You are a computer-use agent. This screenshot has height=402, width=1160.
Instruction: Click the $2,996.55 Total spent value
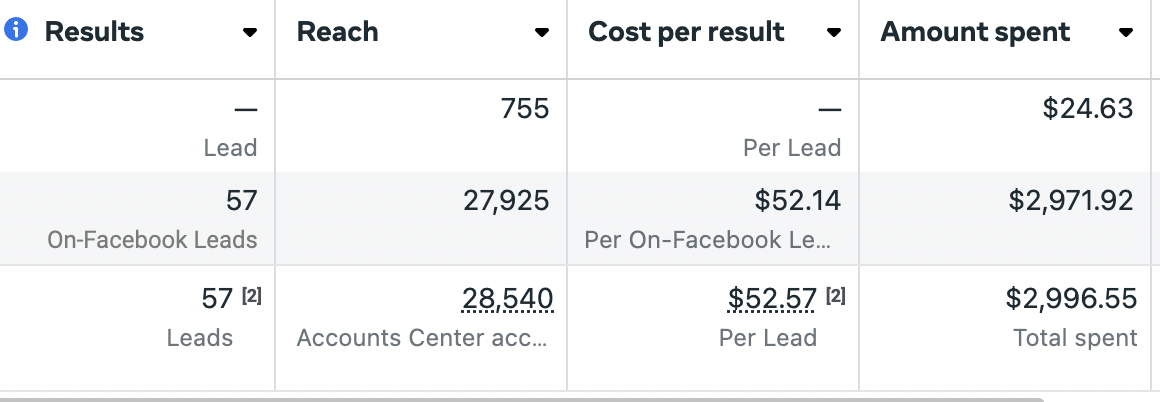pyautogui.click(x=1070, y=298)
